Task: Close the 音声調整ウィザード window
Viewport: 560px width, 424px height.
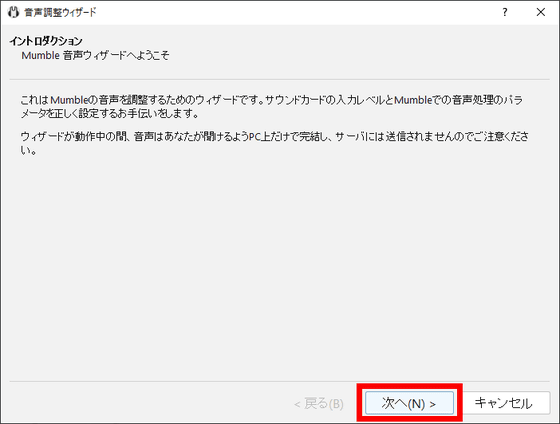Action: [541, 13]
